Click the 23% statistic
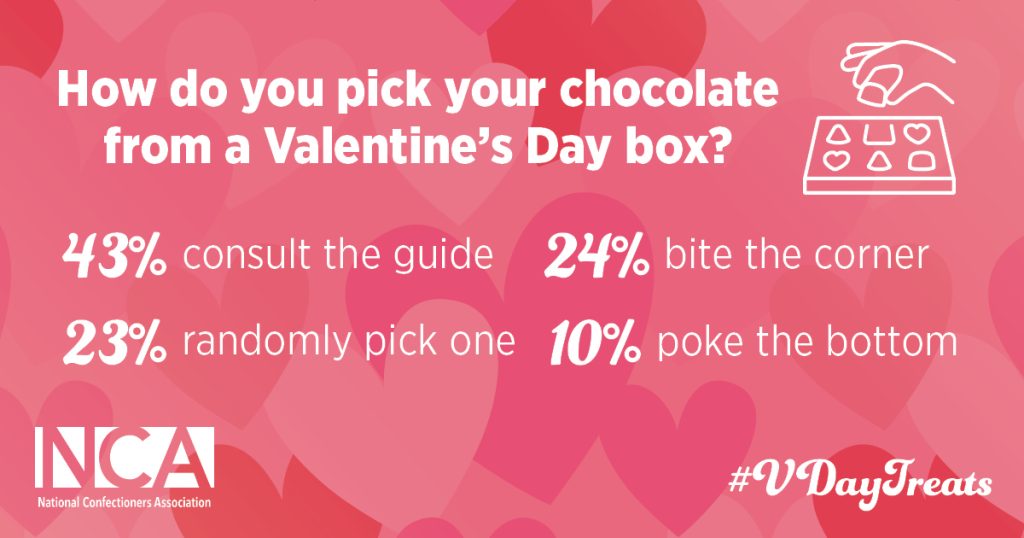This screenshot has width=1024, height=538. click(x=115, y=343)
